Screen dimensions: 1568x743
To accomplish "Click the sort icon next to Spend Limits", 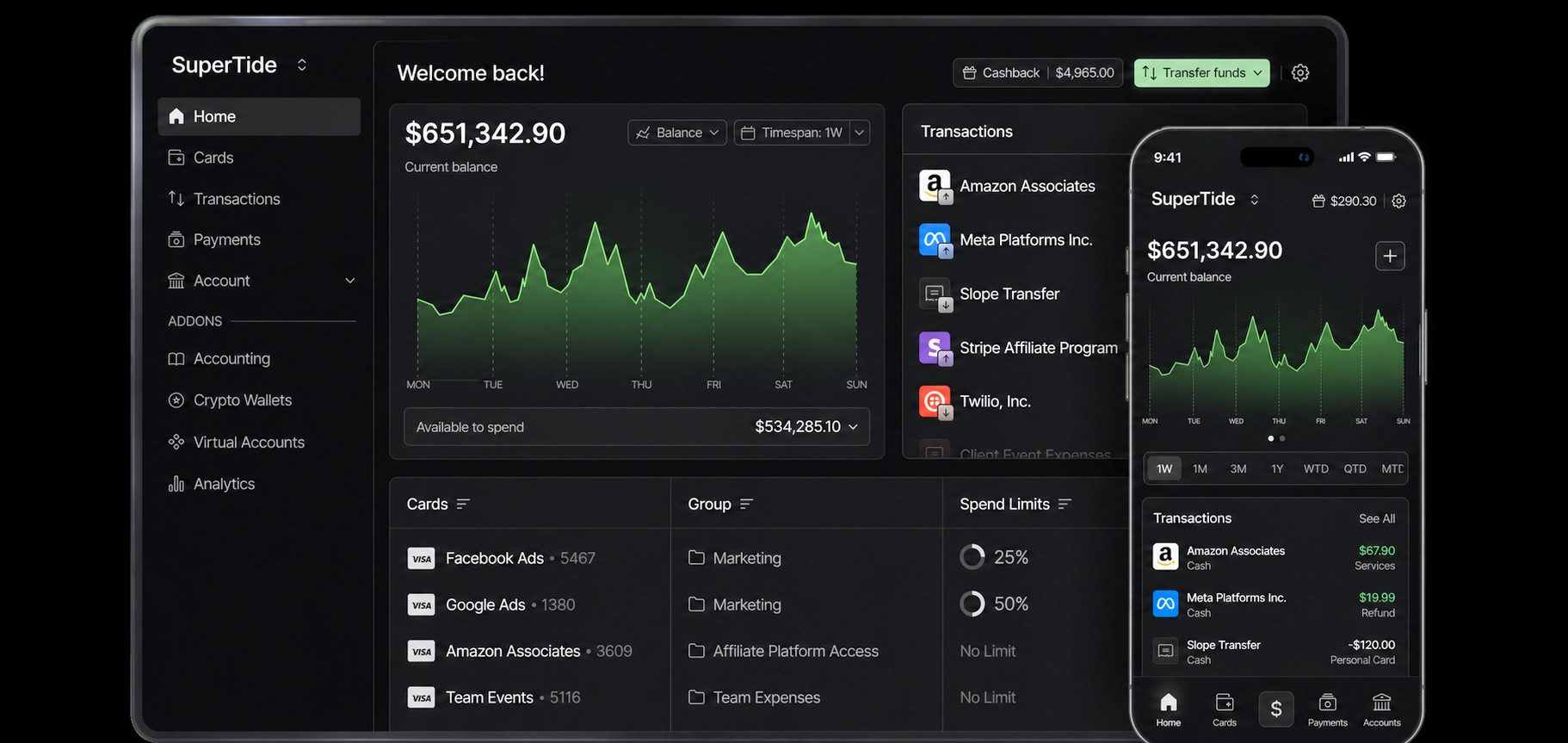I will (x=1065, y=504).
